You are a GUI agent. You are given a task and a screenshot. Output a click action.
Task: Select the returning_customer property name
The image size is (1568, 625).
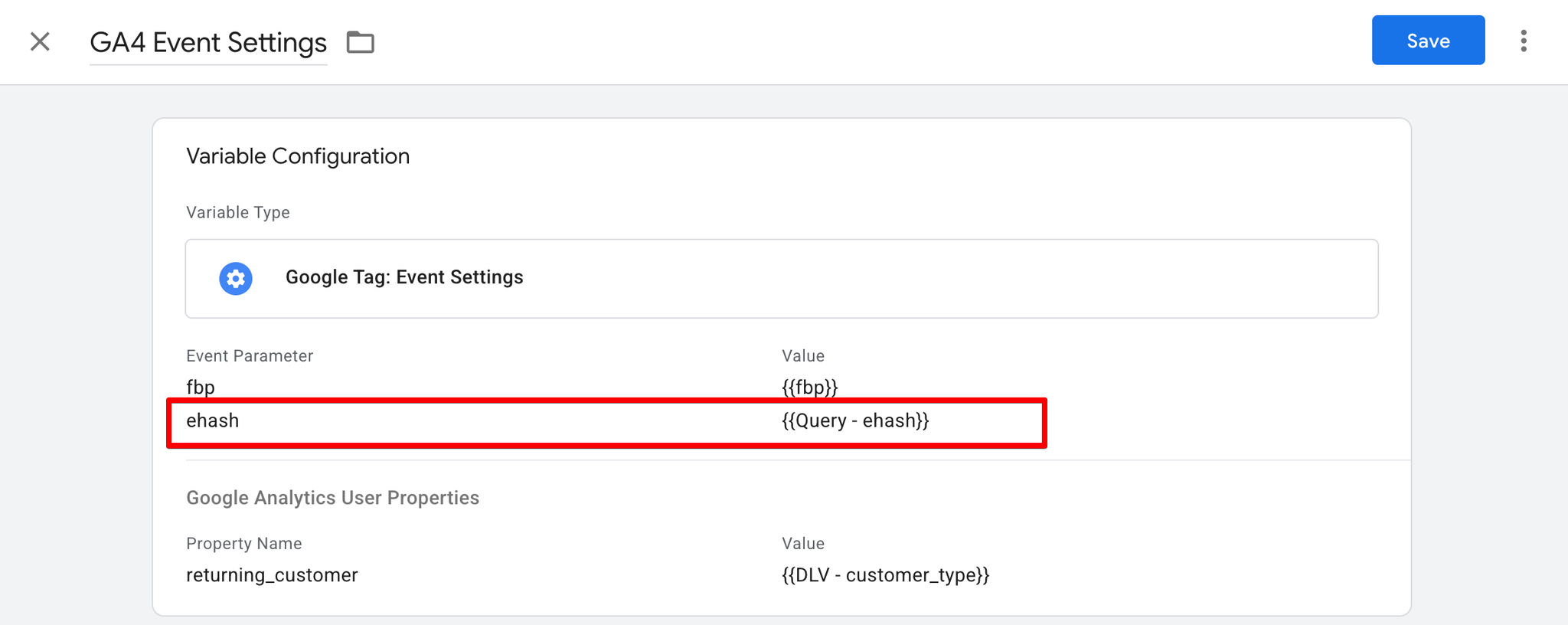pos(272,575)
